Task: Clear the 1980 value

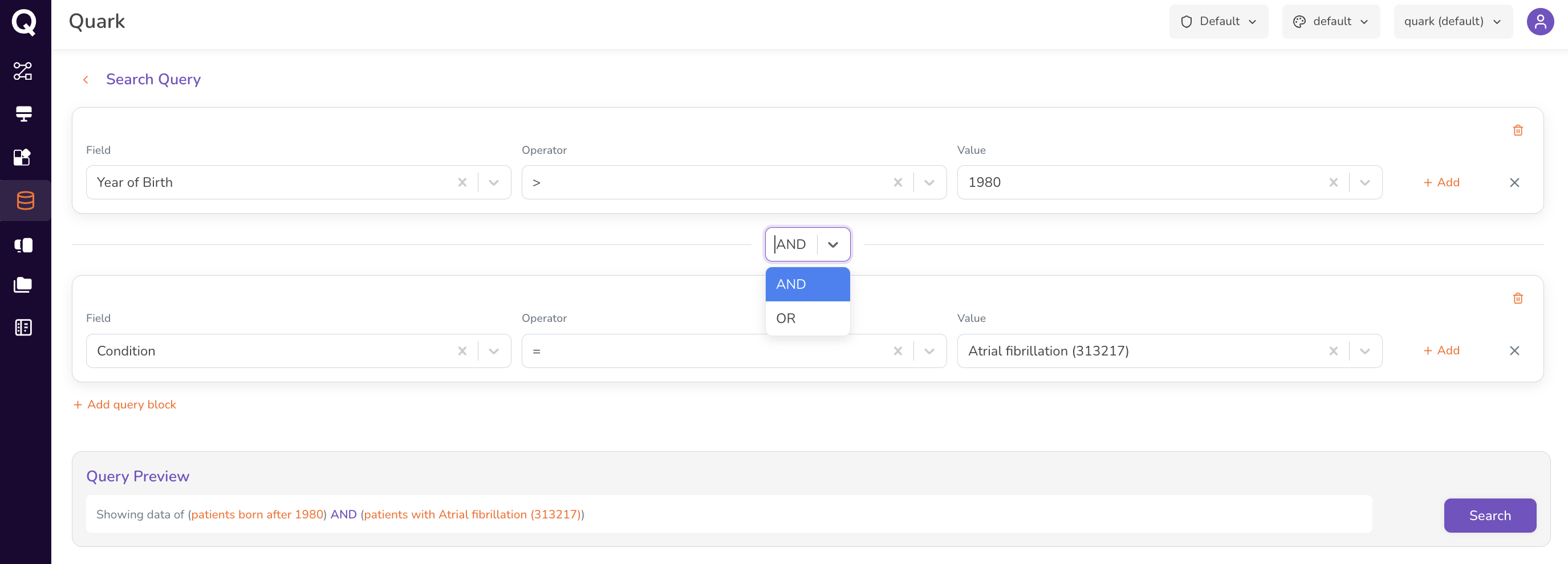Action: [1333, 182]
